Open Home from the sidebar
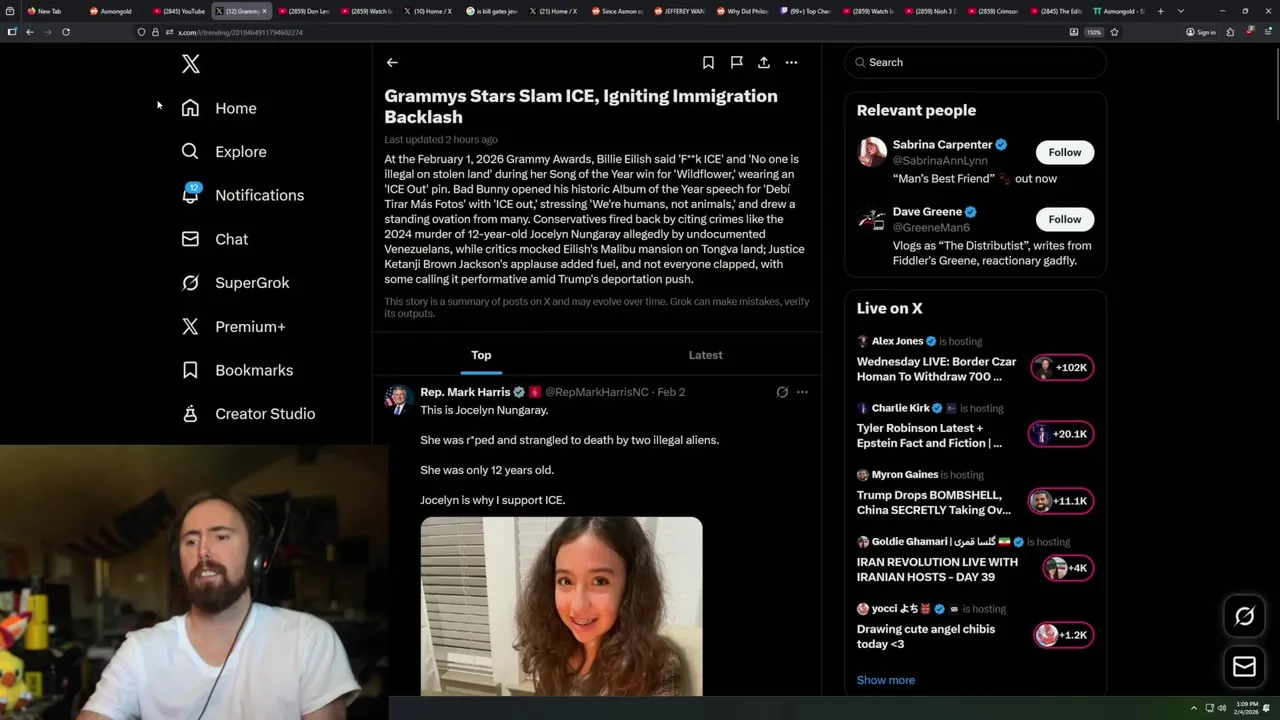Image resolution: width=1280 pixels, height=720 pixels. (219, 108)
